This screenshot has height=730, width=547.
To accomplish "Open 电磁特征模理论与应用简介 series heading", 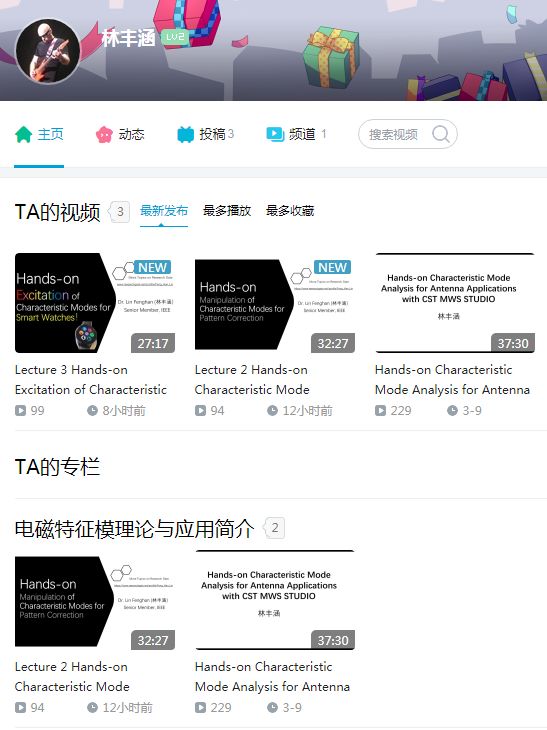I will pos(135,529).
